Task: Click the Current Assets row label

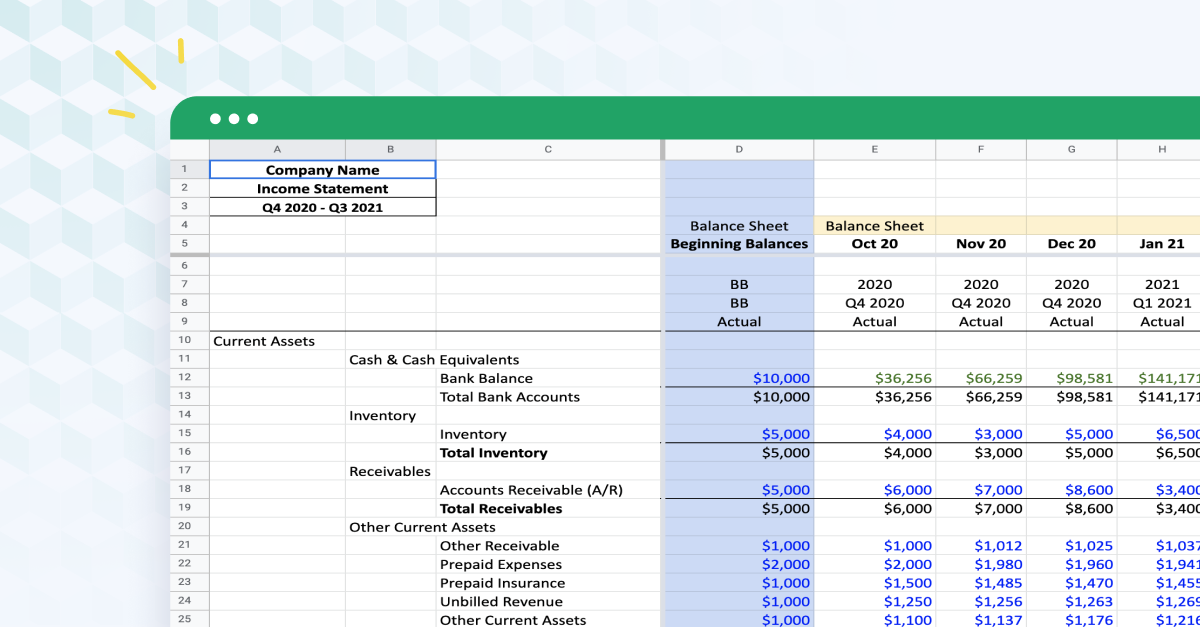Action: tap(264, 340)
